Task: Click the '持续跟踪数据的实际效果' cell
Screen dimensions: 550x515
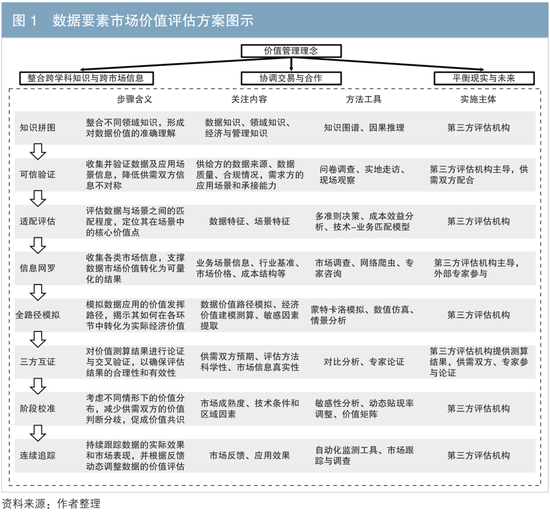Action: [135, 455]
